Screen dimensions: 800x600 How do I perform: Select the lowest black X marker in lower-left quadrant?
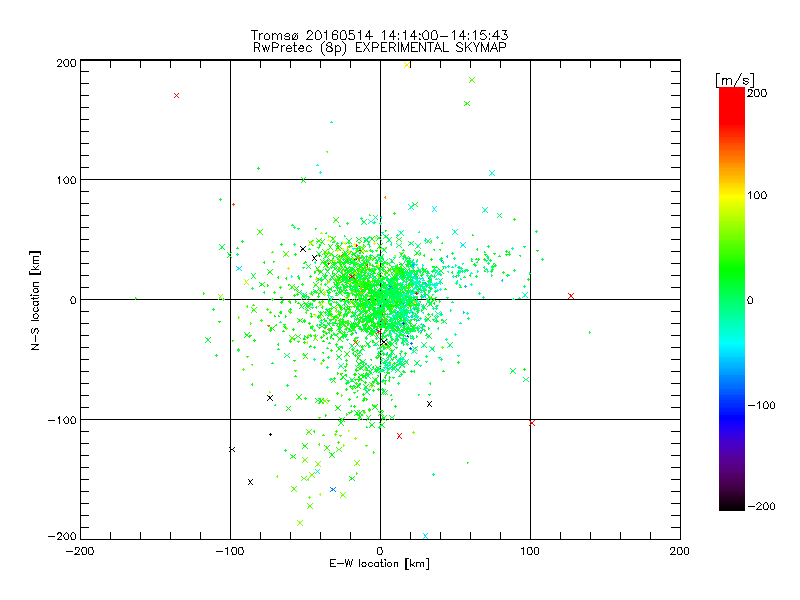[x=251, y=482]
